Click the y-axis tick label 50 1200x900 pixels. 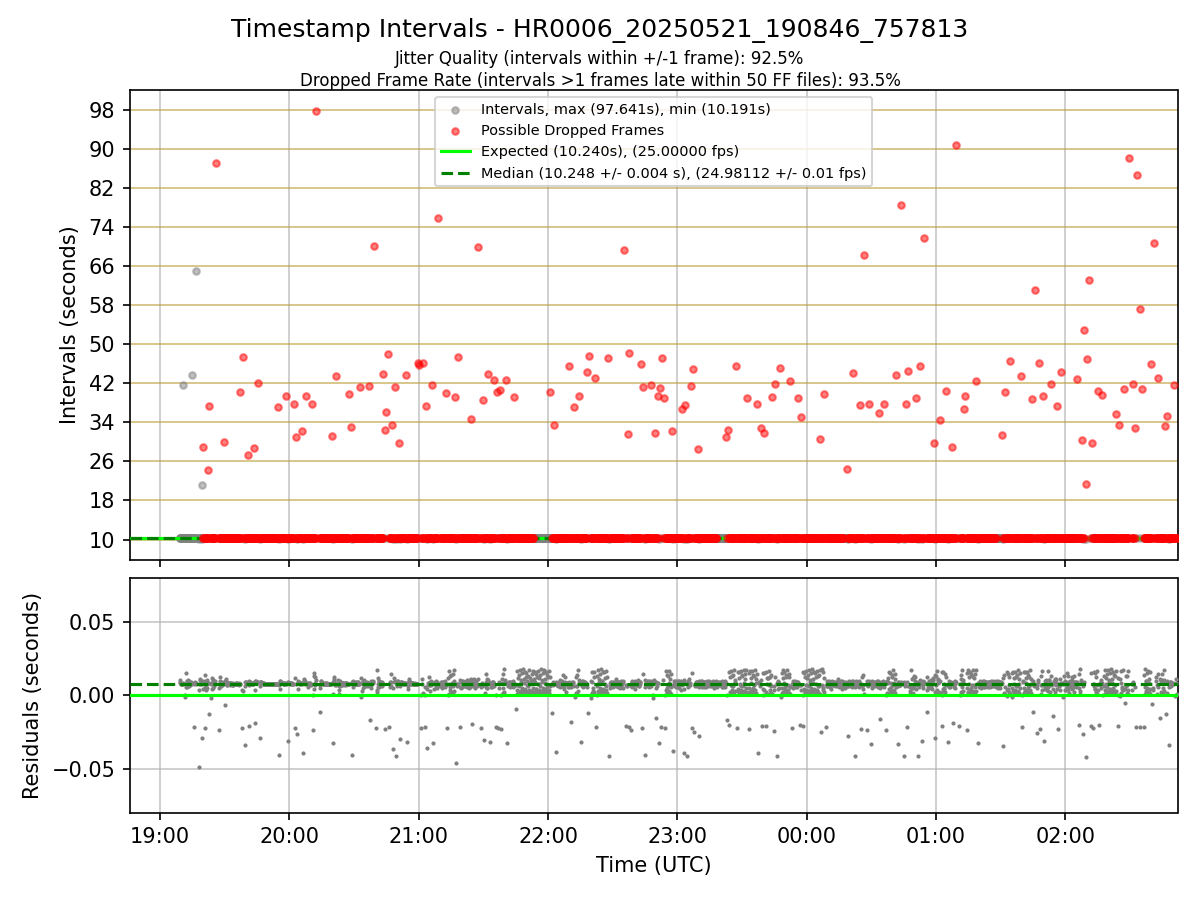104,344
